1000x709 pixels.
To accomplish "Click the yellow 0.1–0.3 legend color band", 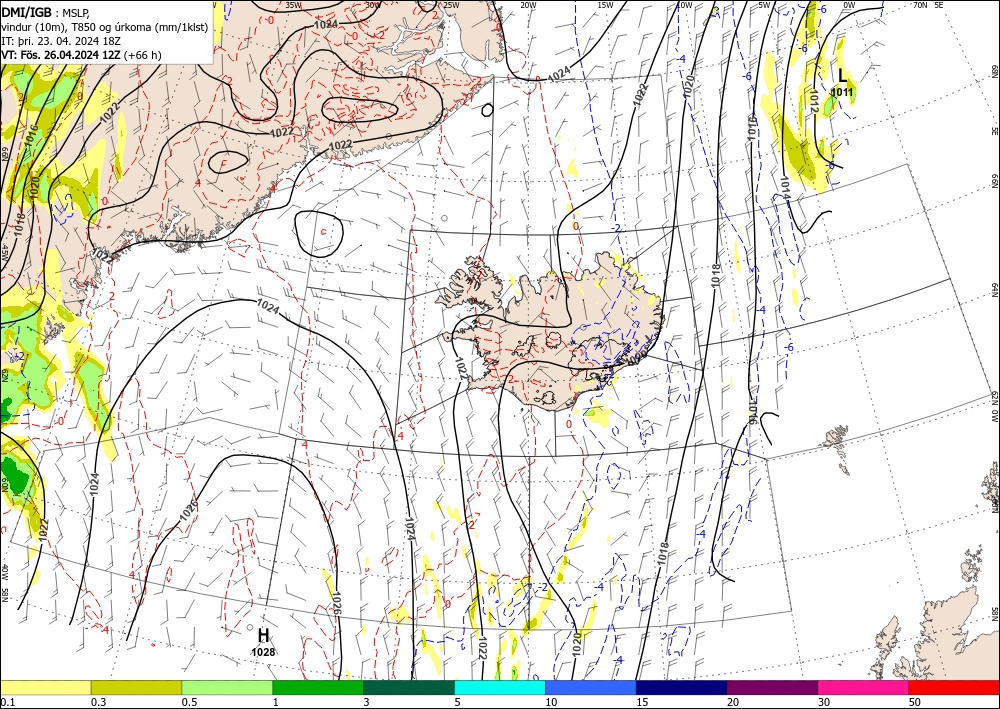I will pyautogui.click(x=45, y=687).
